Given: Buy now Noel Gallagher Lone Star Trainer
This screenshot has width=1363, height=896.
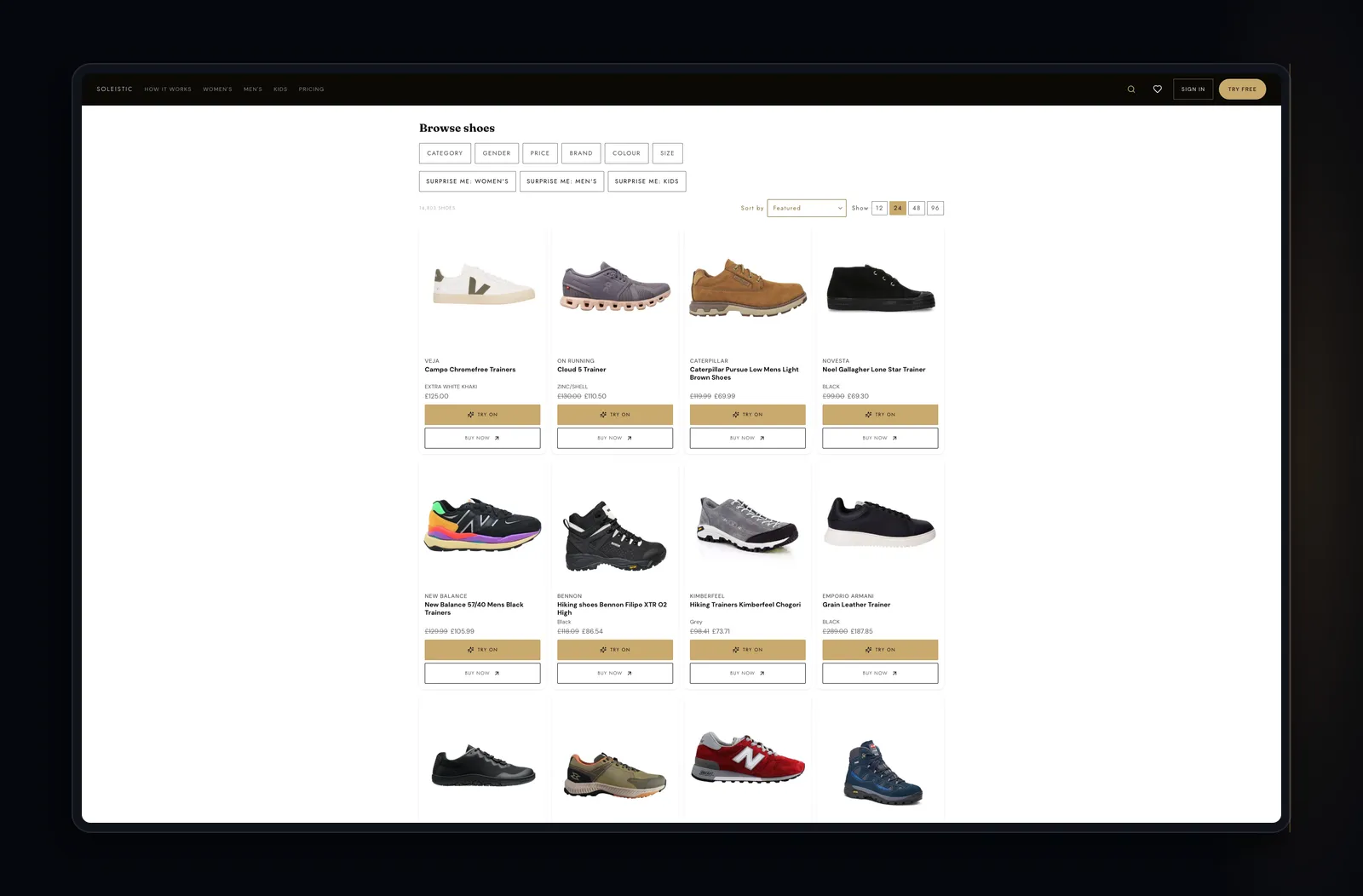Looking at the screenshot, I should coord(880,438).
